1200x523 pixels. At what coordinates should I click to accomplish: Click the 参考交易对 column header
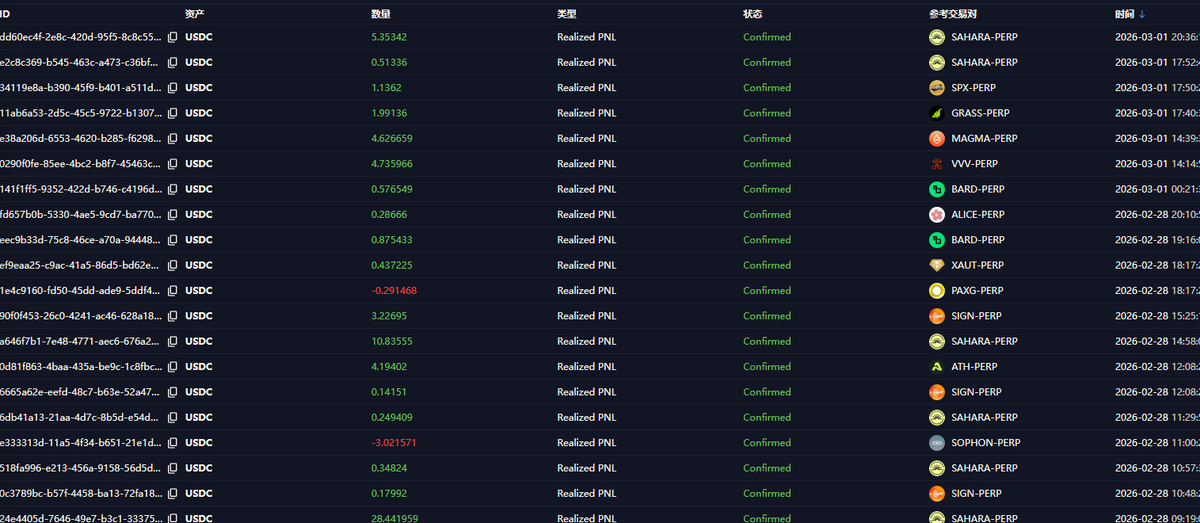(x=953, y=14)
